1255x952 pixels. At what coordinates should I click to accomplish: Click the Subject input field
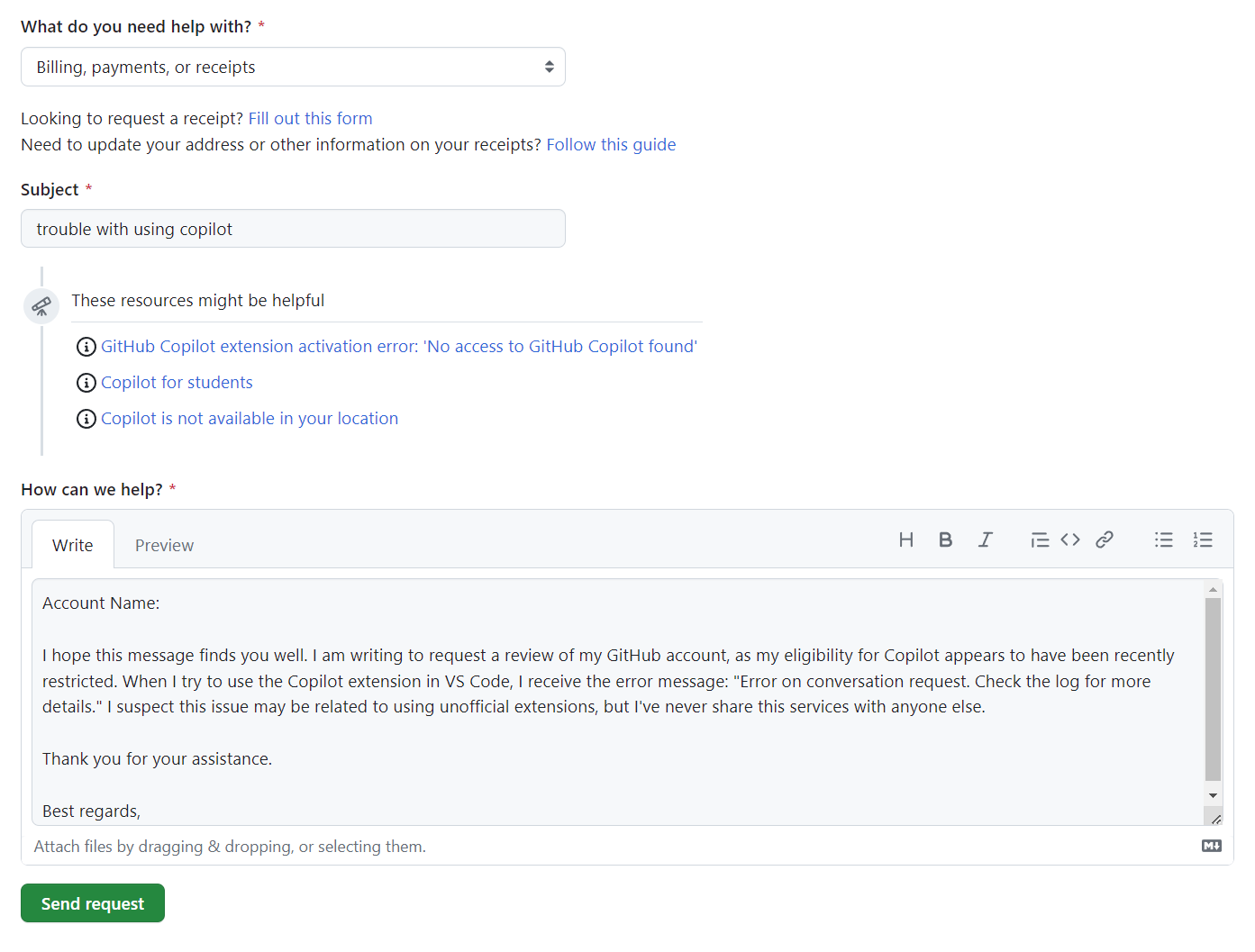point(293,229)
